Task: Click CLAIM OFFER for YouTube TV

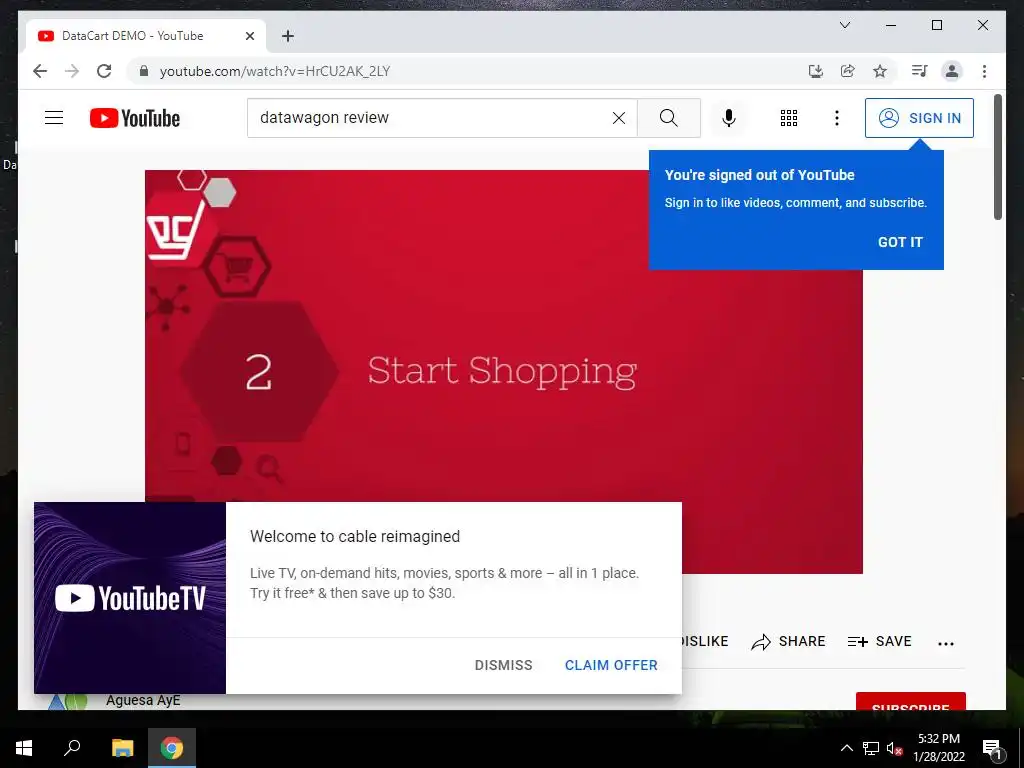Action: point(611,665)
